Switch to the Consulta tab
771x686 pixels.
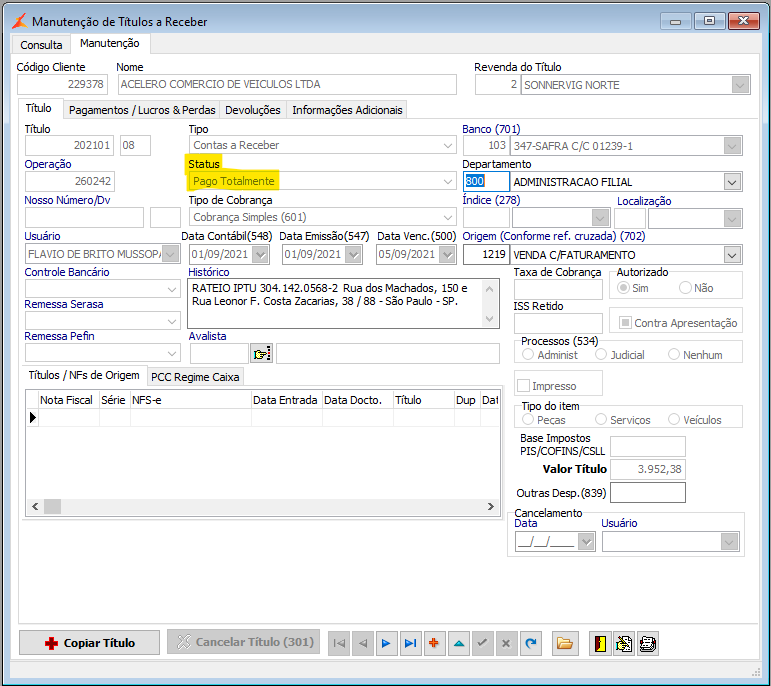(x=41, y=45)
